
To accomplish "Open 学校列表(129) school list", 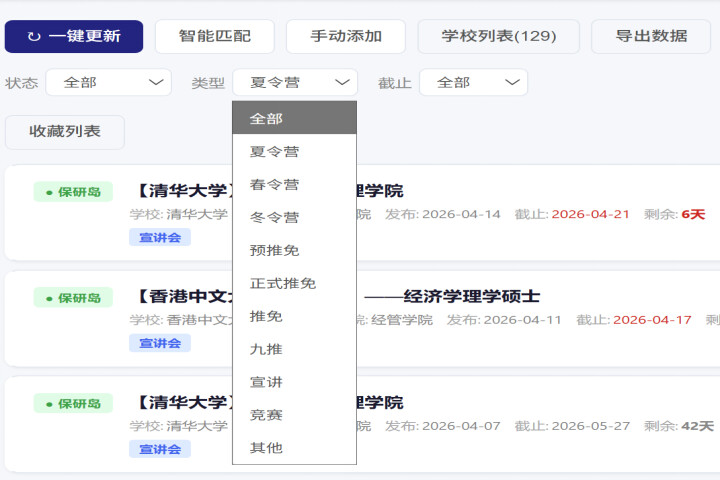I will pyautogui.click(x=498, y=36).
